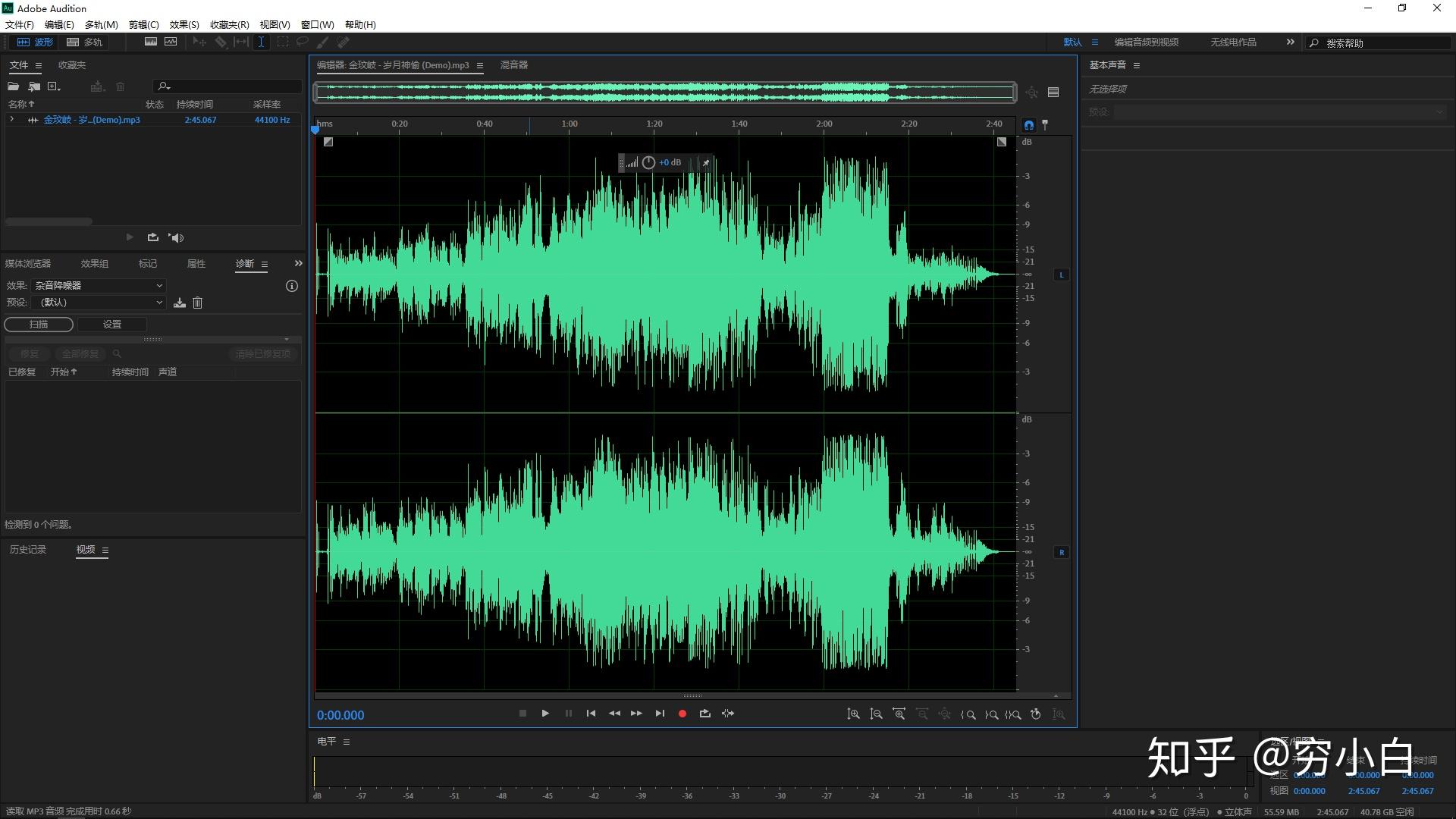Switch to Multitrack (多轨) view

(84, 42)
